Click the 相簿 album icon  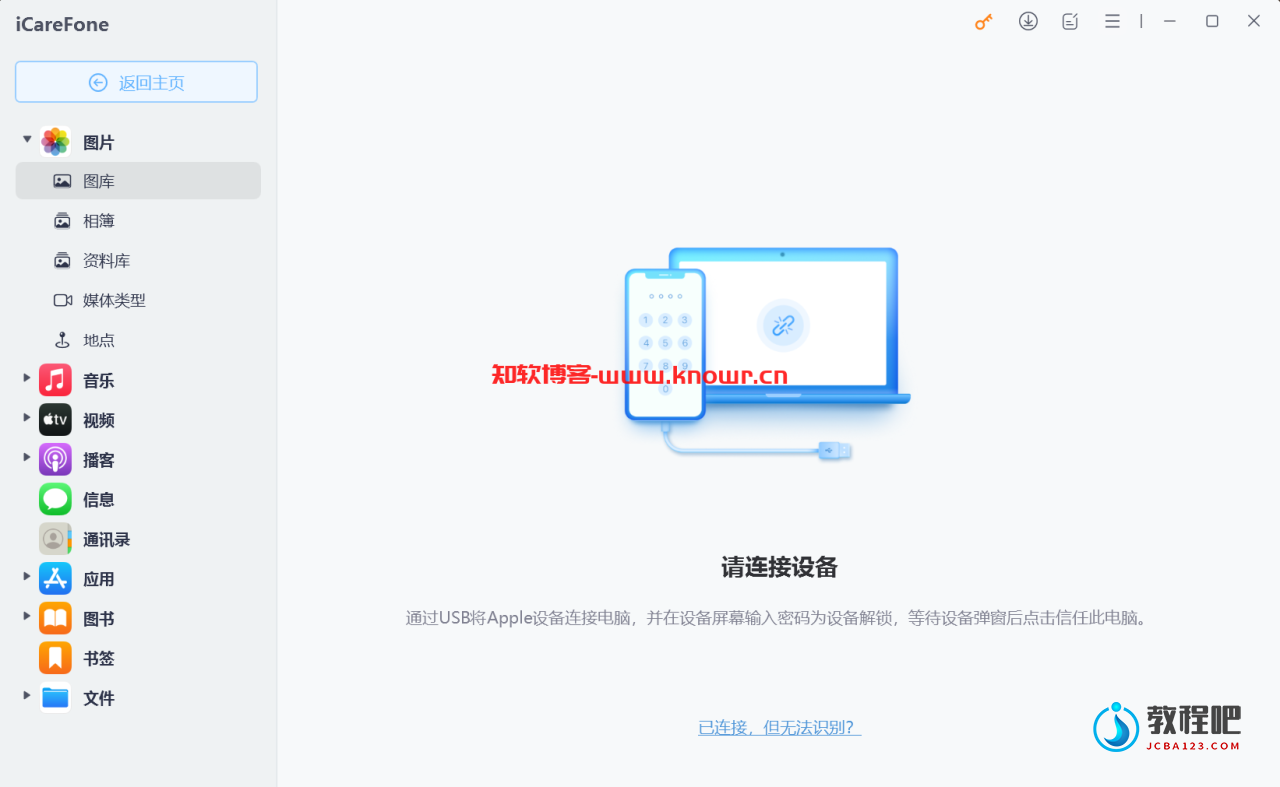coord(63,221)
